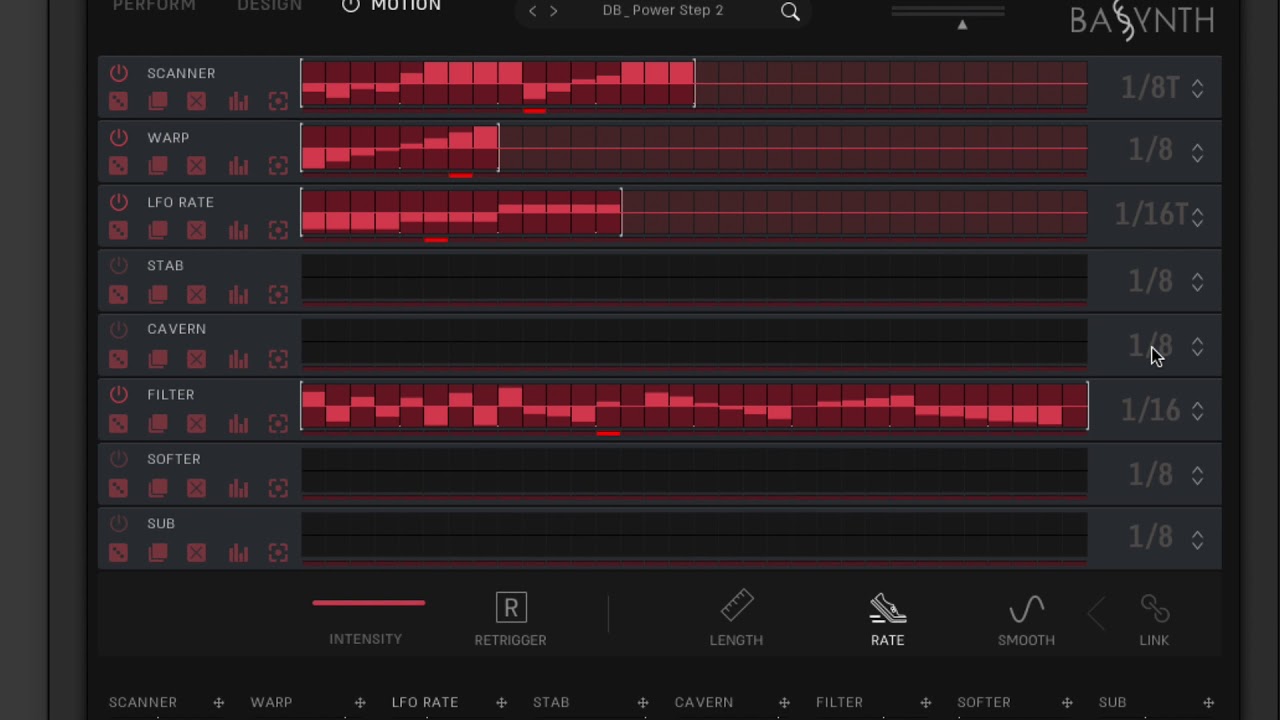
Task: Copy the SOFTER sequence pattern
Action: [158, 488]
